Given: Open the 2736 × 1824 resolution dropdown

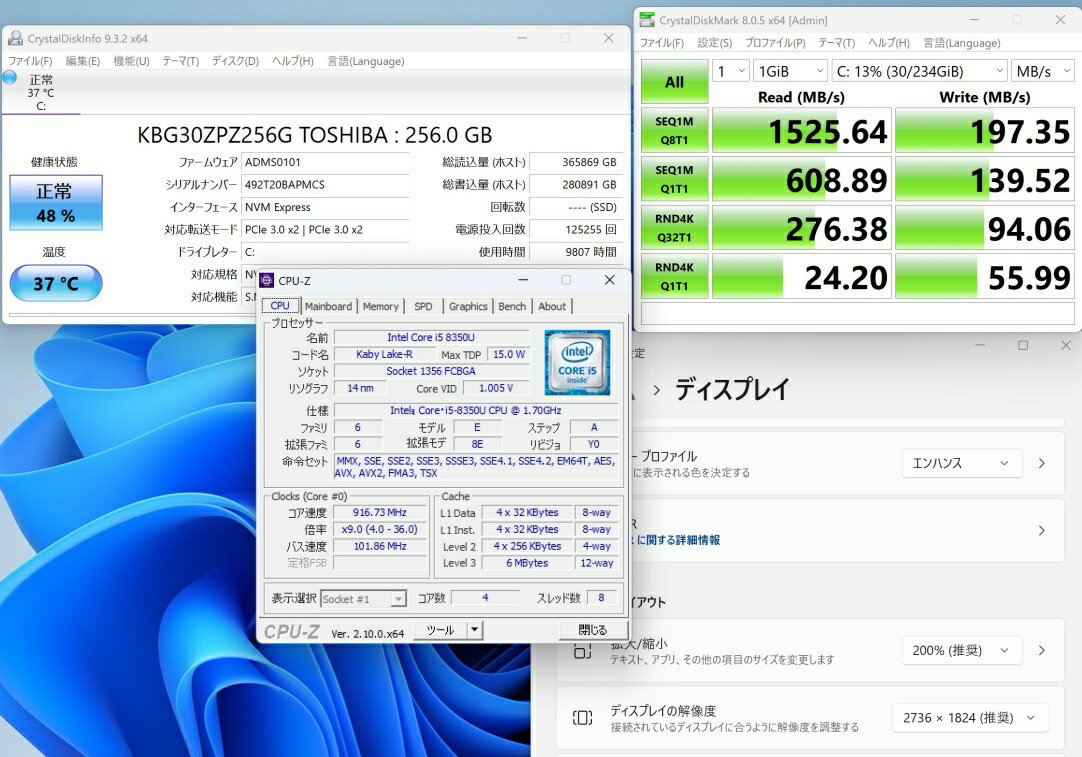Looking at the screenshot, I should [x=969, y=717].
